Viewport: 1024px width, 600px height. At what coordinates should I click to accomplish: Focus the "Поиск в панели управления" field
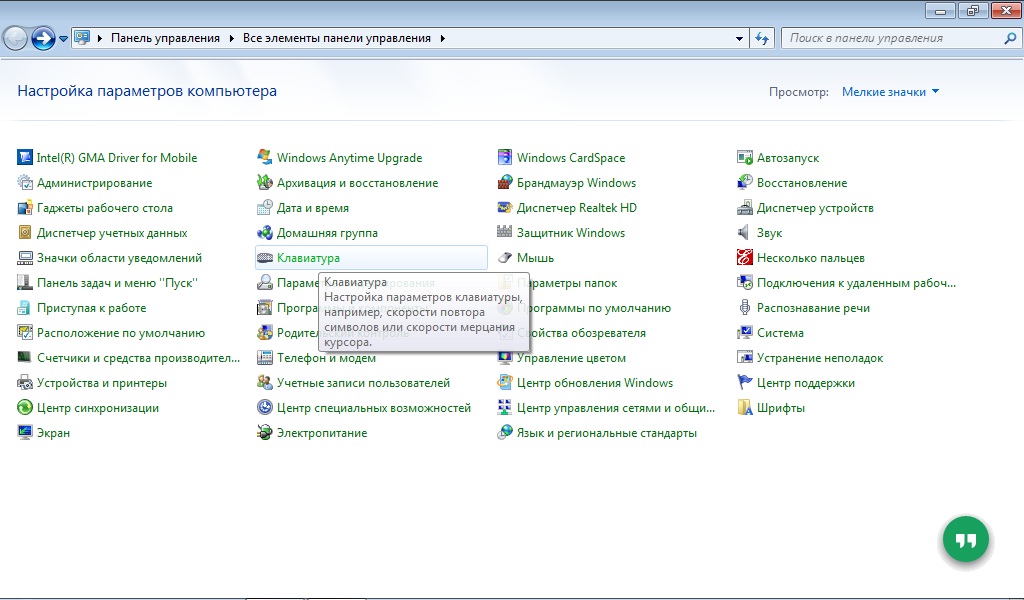coord(901,39)
